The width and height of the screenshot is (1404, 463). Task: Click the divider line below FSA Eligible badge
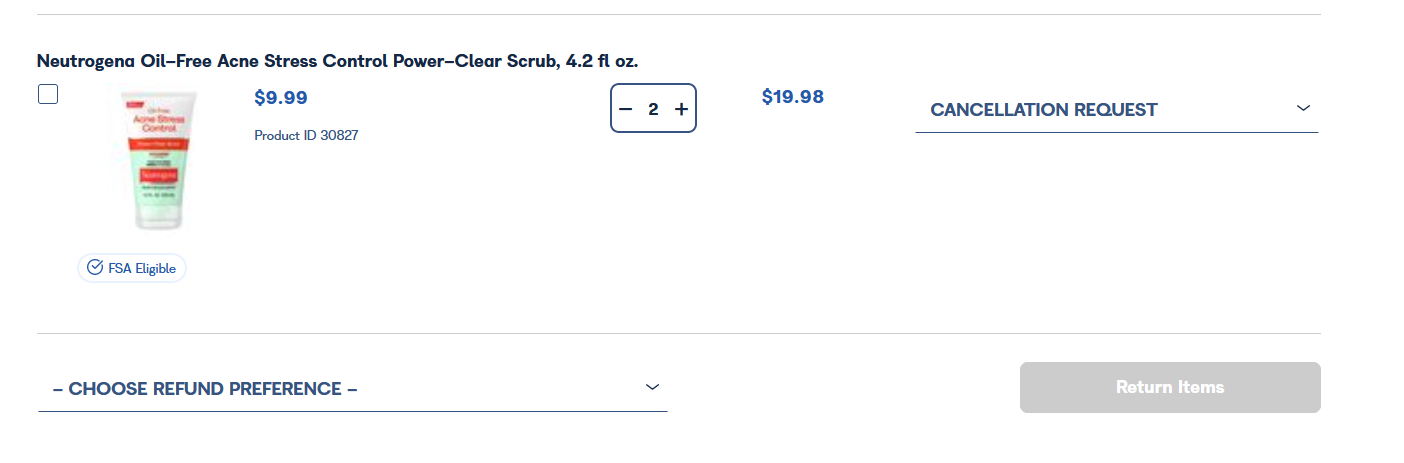coord(678,333)
